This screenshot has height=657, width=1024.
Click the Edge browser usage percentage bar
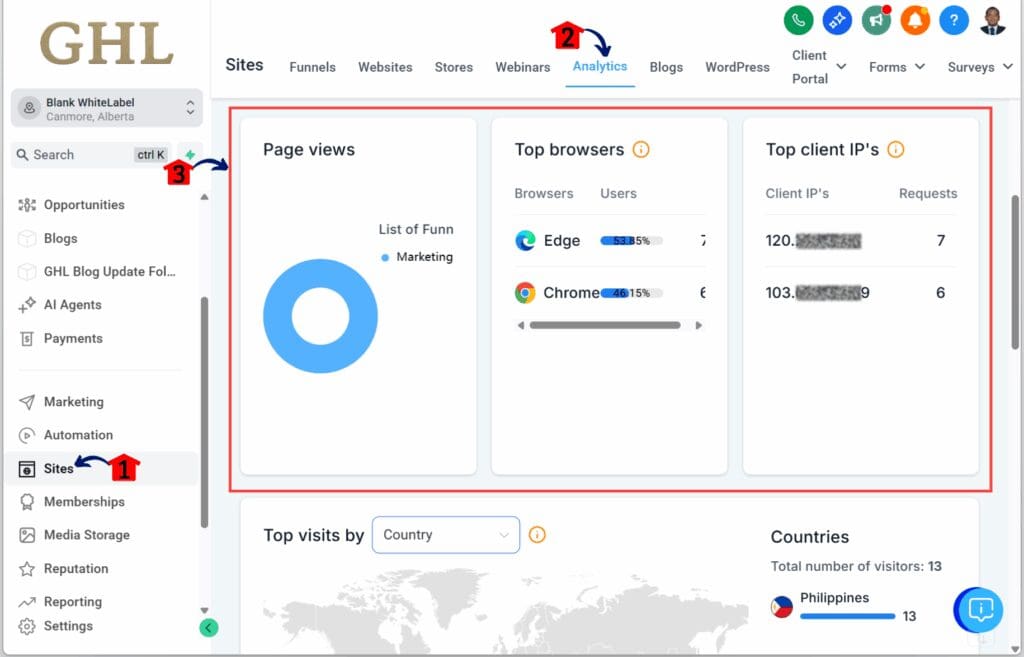click(x=629, y=240)
